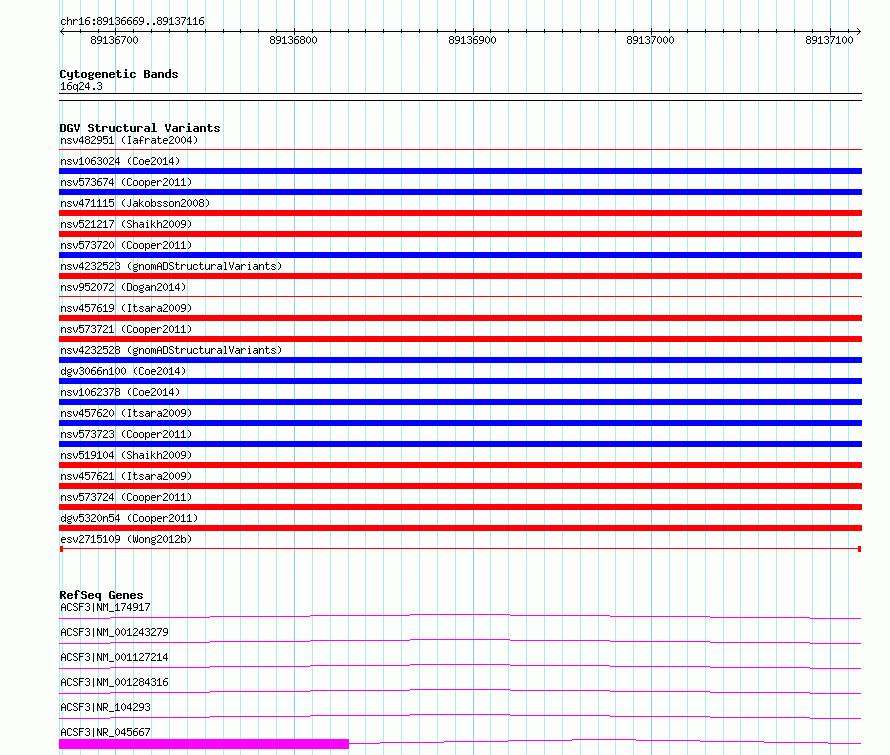Screen dimensions: 890x755
Task: Open variant nsv573720 (Cooper2011)
Action: tap(126, 245)
